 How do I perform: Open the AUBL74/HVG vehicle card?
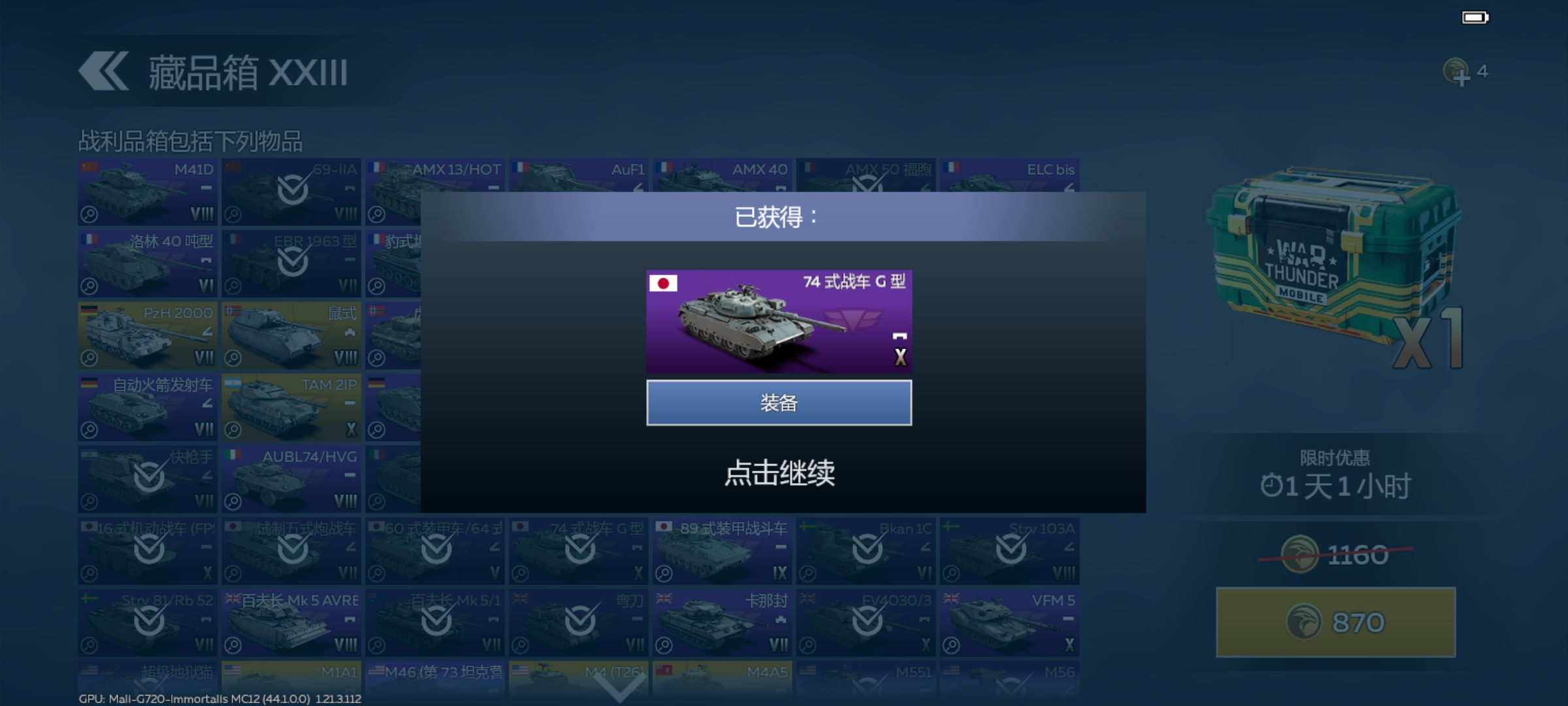coord(291,479)
